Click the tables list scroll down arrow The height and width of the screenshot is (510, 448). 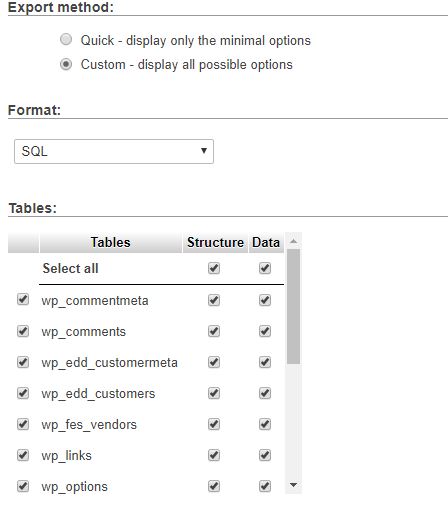(293, 485)
